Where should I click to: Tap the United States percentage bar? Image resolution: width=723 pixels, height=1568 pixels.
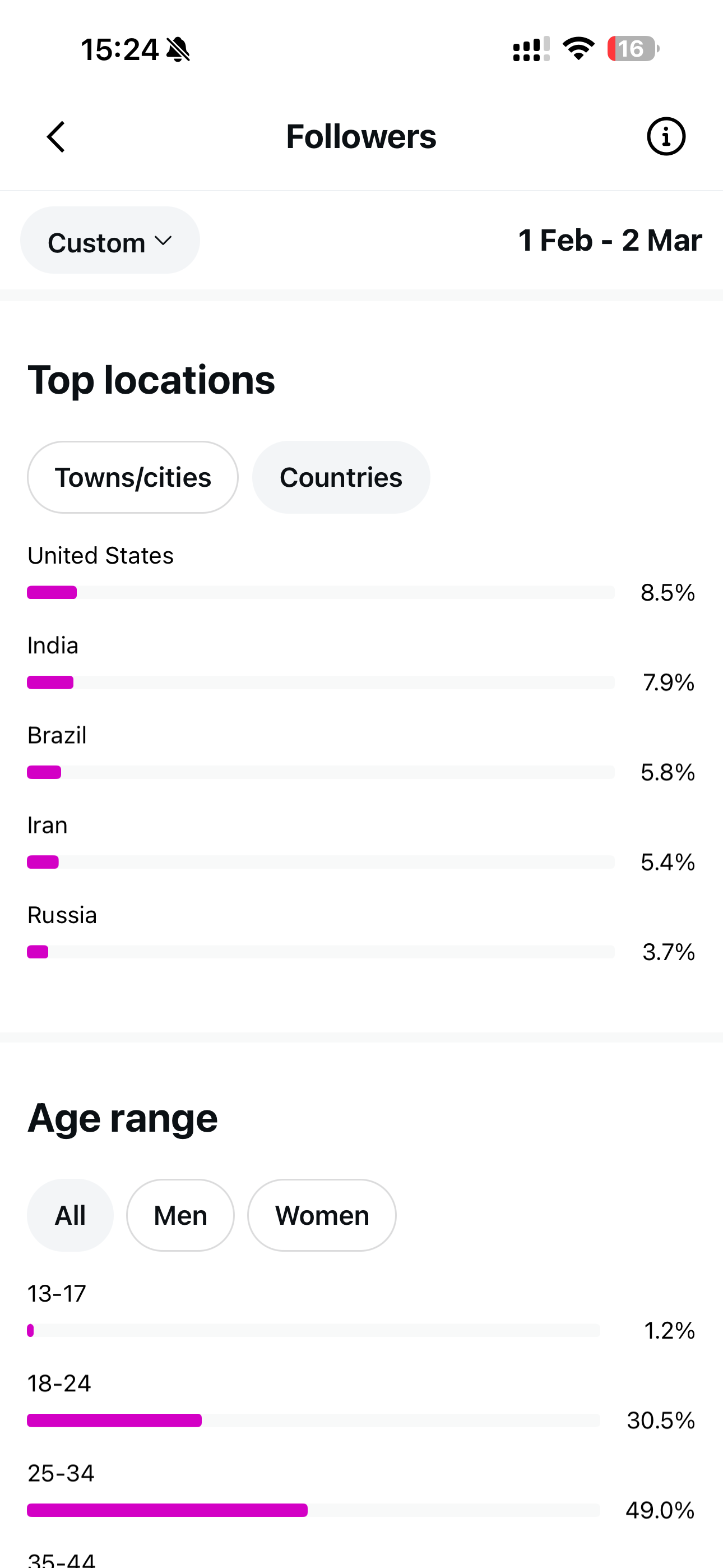pyautogui.click(x=320, y=592)
